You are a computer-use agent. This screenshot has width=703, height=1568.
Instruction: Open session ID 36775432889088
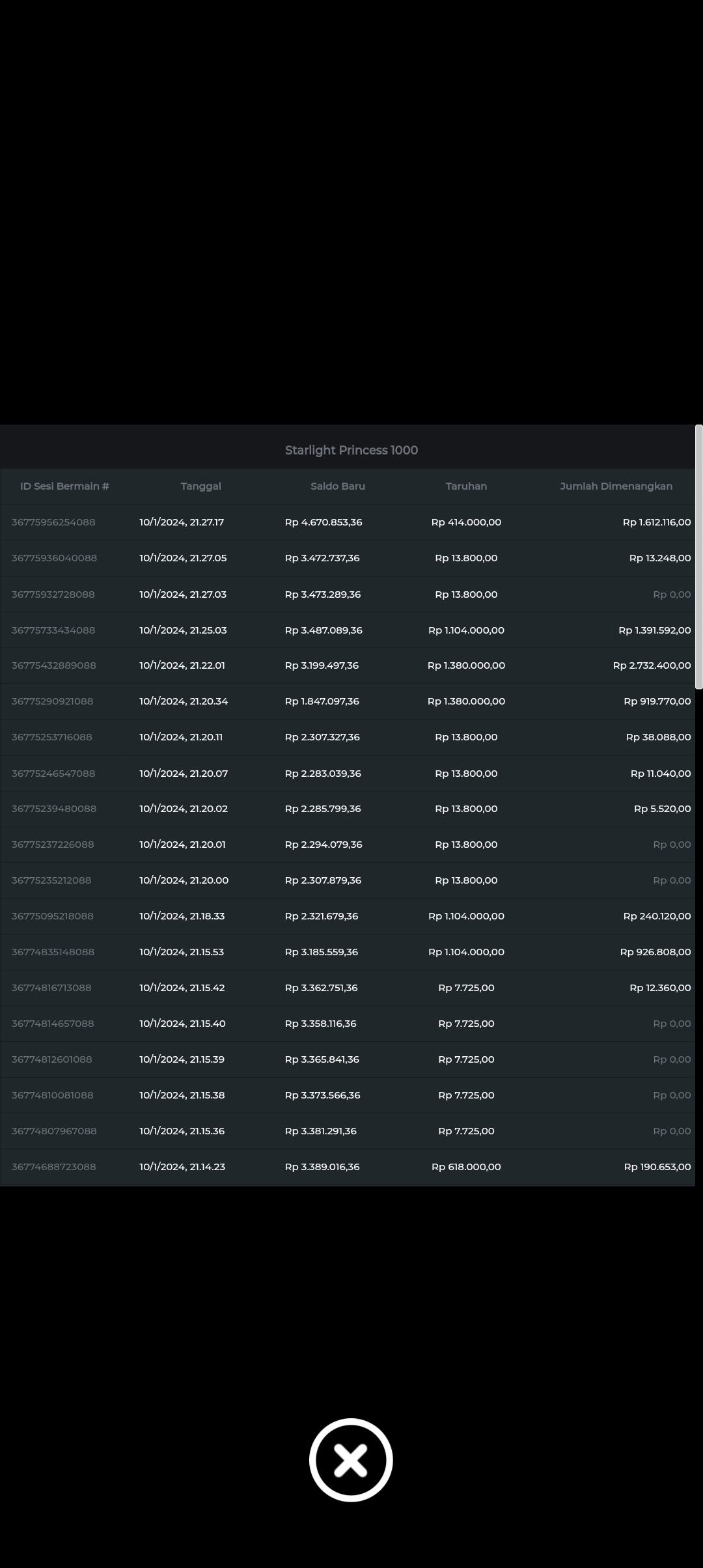54,665
